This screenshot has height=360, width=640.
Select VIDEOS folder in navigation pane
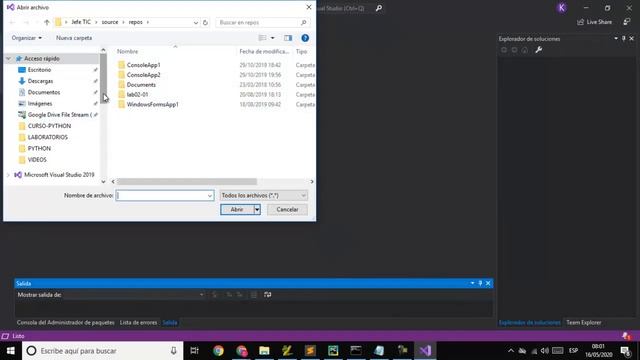pyautogui.click(x=37, y=160)
